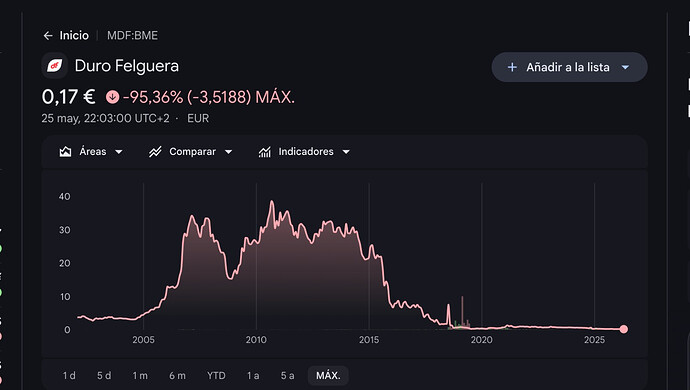Open the Indicadores dropdown menu

click(304, 152)
